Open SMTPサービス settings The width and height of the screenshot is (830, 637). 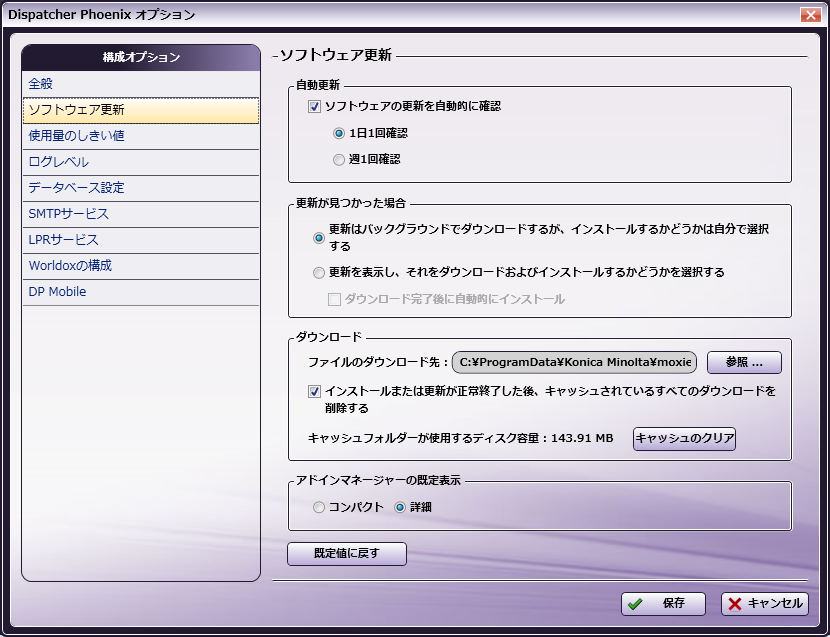(x=141, y=214)
